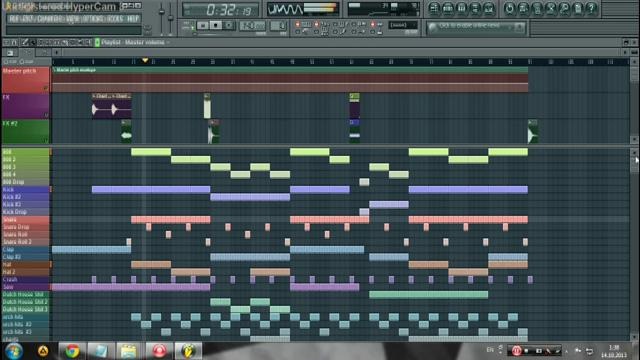This screenshot has width=640, height=360.
Task: Select the Kick Drop track label
Action: click(25, 212)
